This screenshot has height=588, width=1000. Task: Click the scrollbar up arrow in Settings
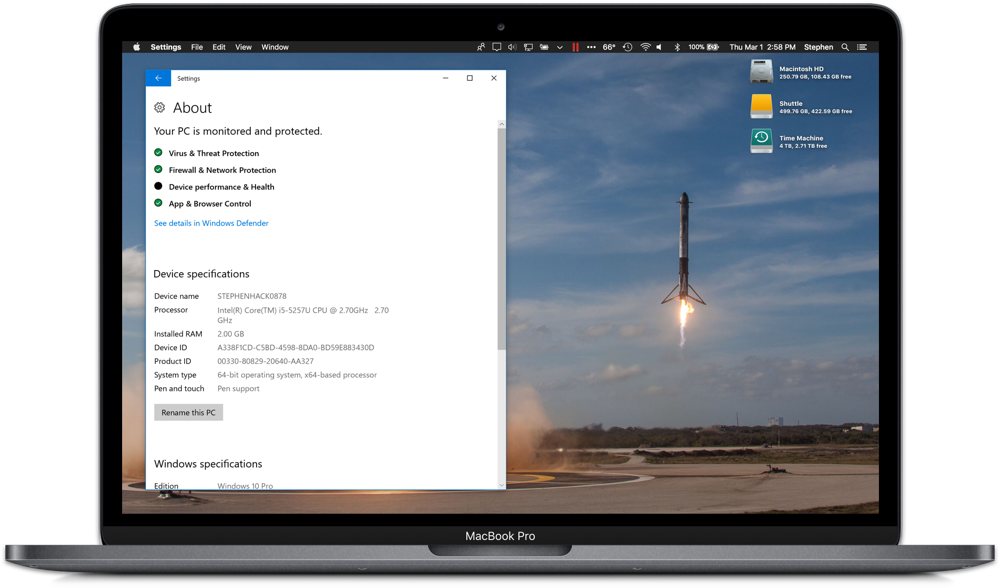point(501,124)
